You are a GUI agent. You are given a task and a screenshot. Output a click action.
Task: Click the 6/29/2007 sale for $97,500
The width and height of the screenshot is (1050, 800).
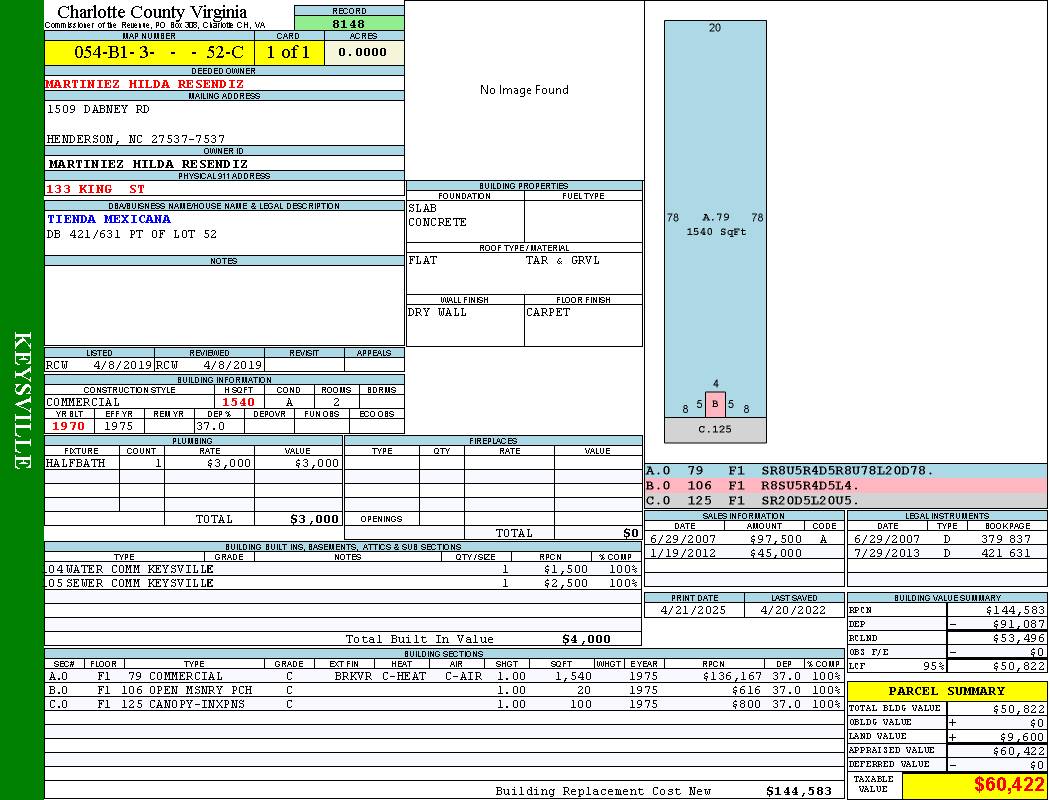(x=743, y=539)
